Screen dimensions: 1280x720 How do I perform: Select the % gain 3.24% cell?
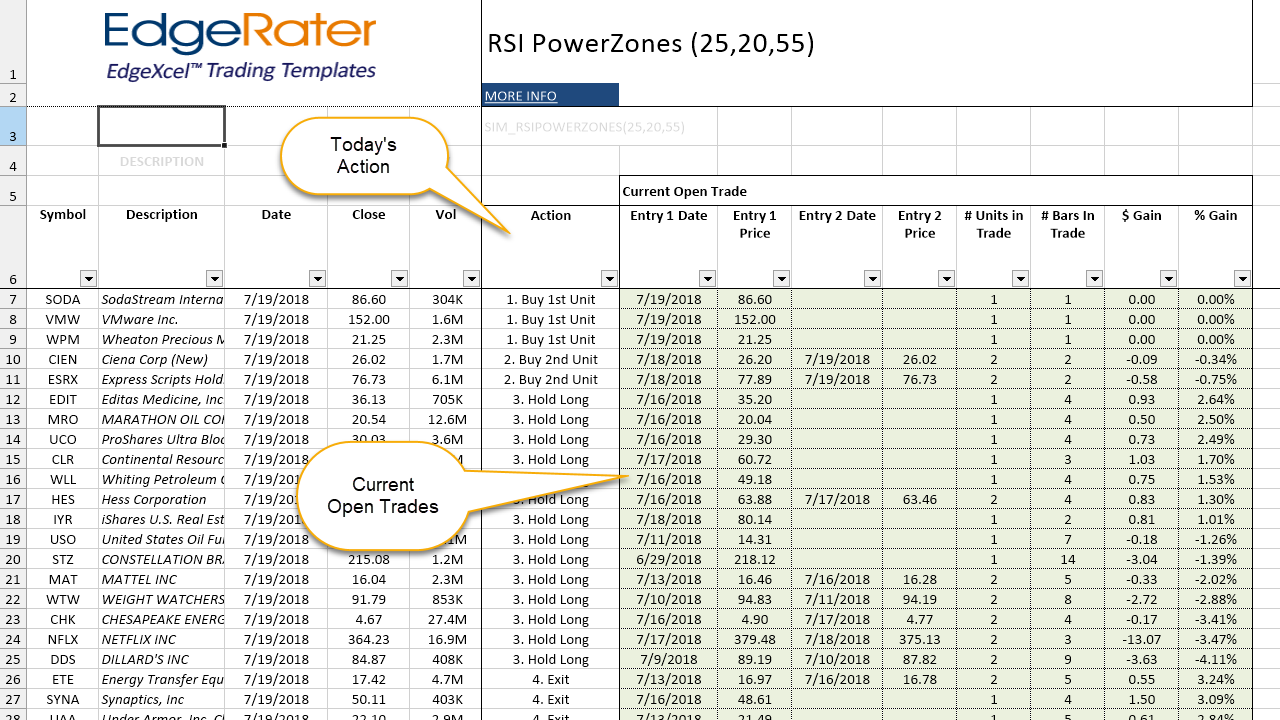pyautogui.click(x=1216, y=679)
